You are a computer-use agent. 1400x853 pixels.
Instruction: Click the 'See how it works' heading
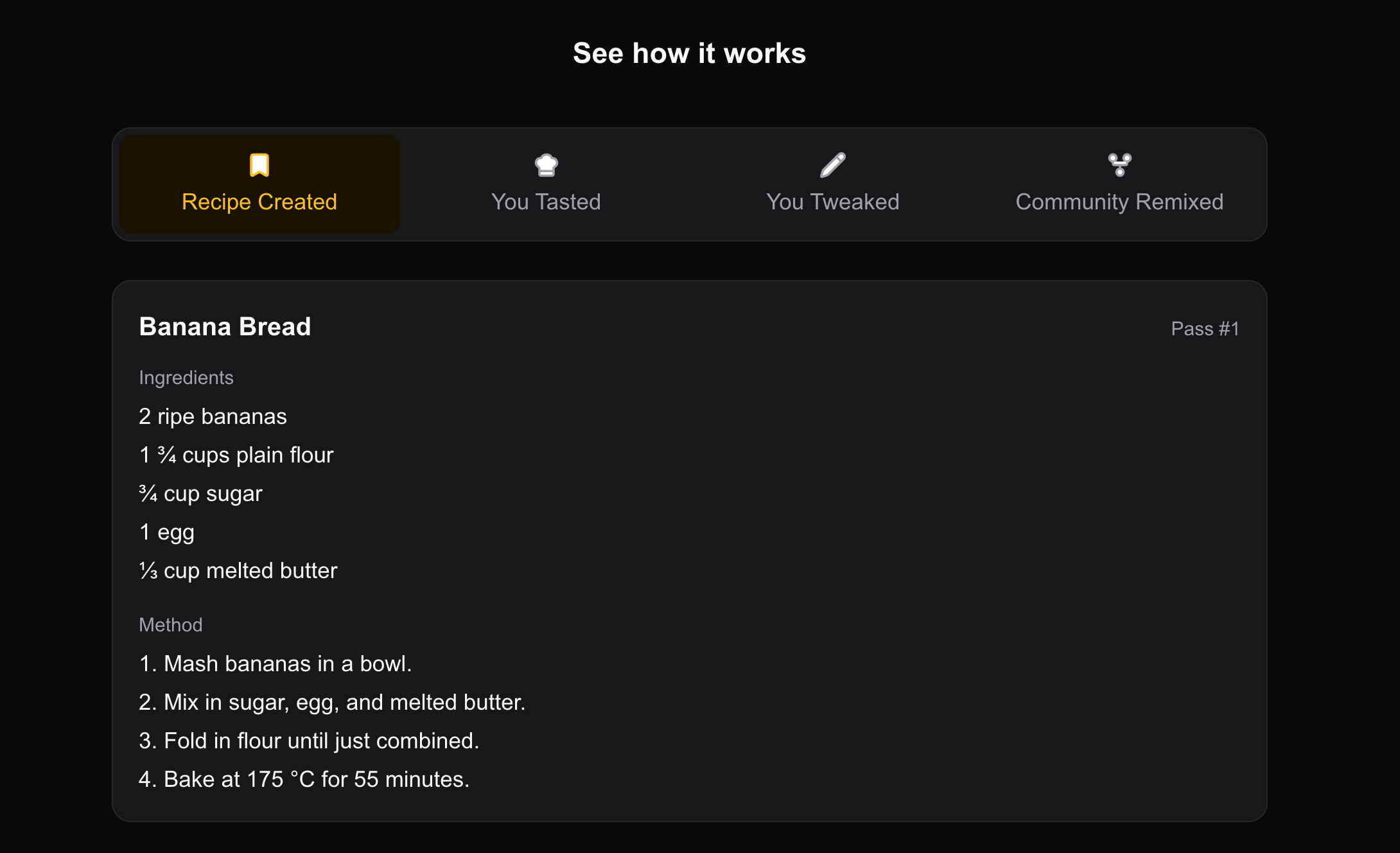click(689, 53)
